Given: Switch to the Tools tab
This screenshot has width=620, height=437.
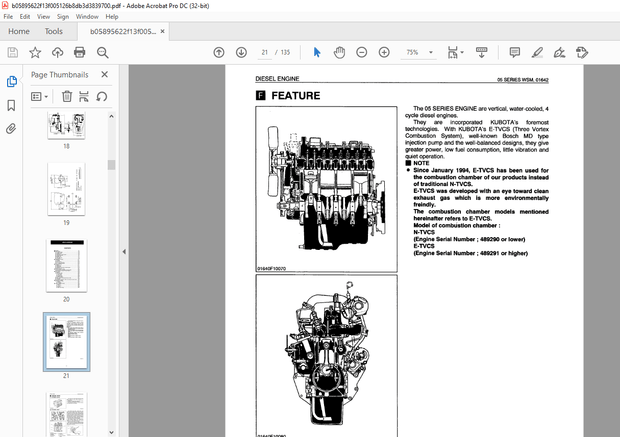Looking at the screenshot, I should point(54,31).
